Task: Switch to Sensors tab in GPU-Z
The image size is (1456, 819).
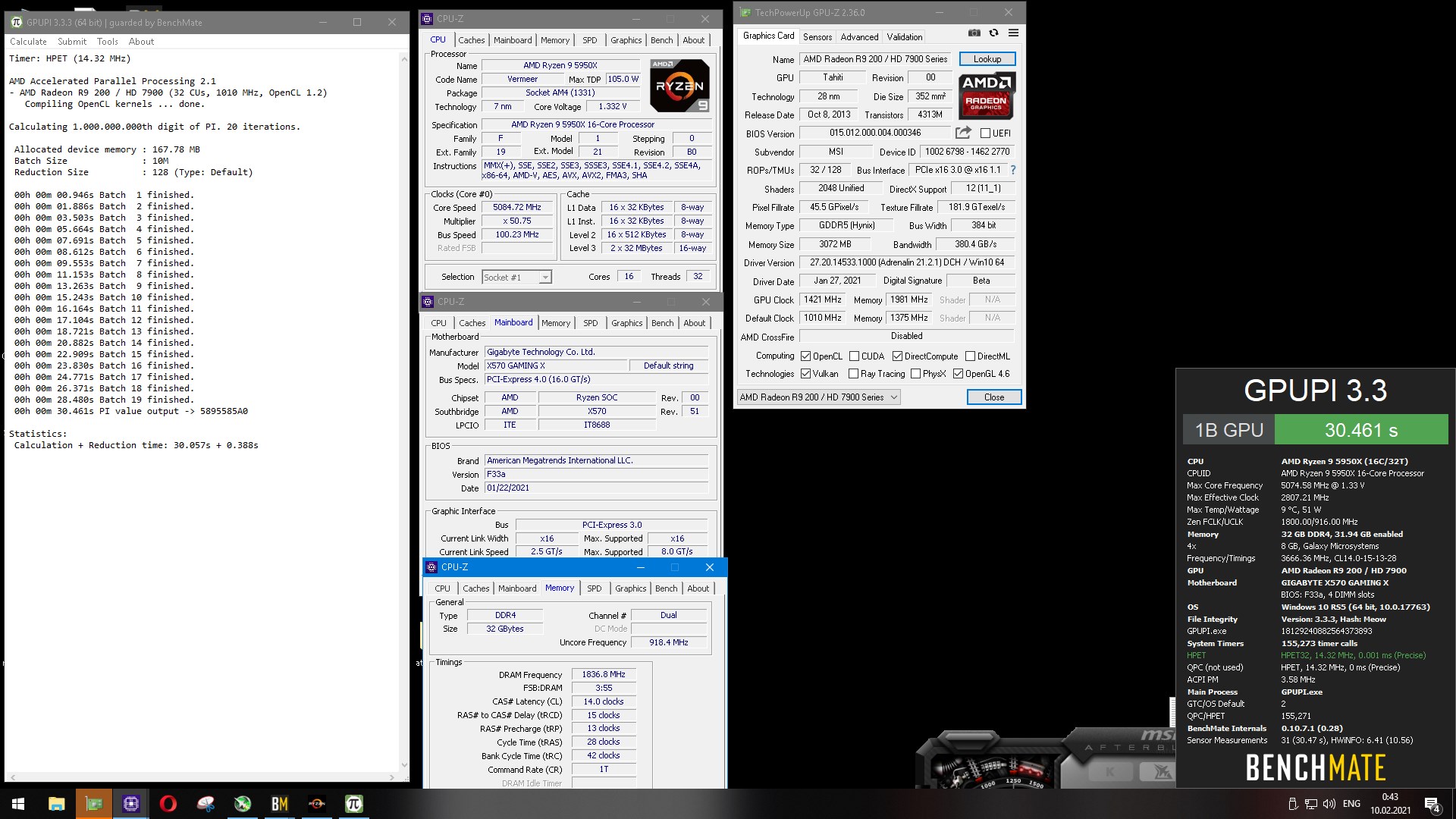Action: pyautogui.click(x=817, y=36)
